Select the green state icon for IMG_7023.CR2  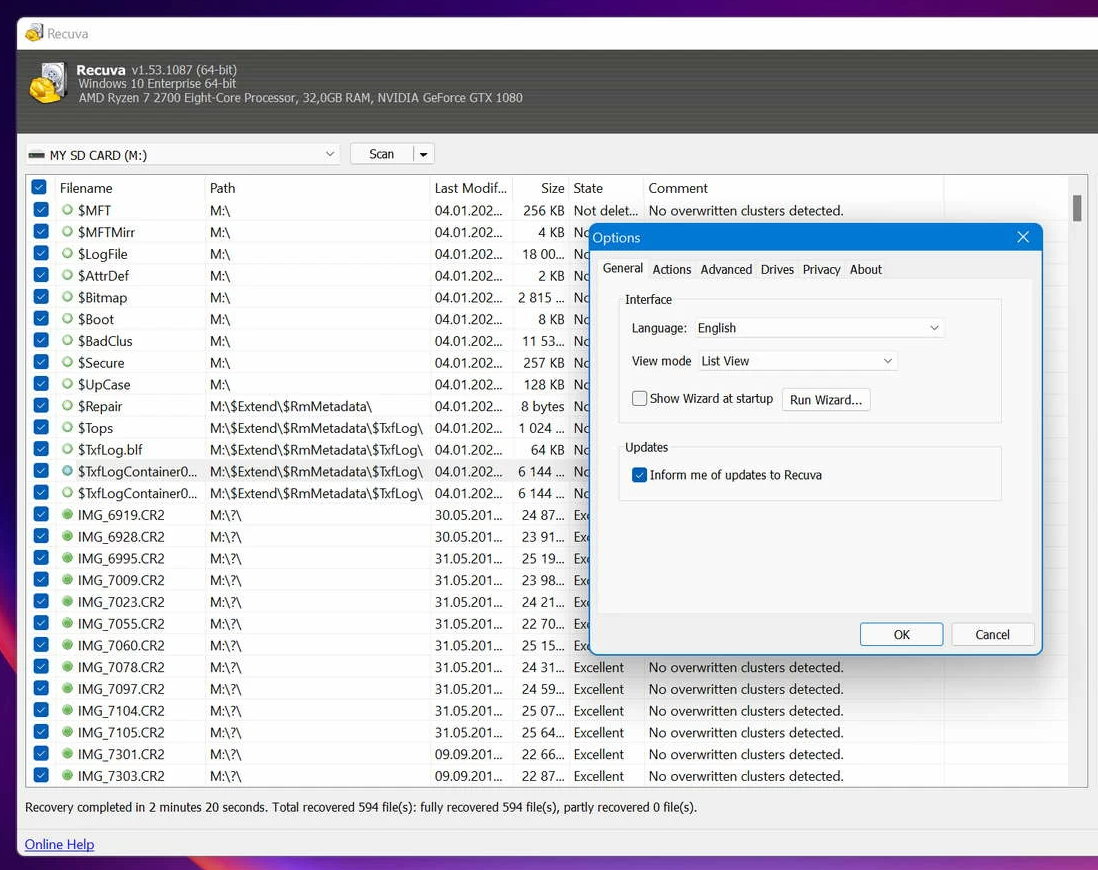(x=67, y=601)
